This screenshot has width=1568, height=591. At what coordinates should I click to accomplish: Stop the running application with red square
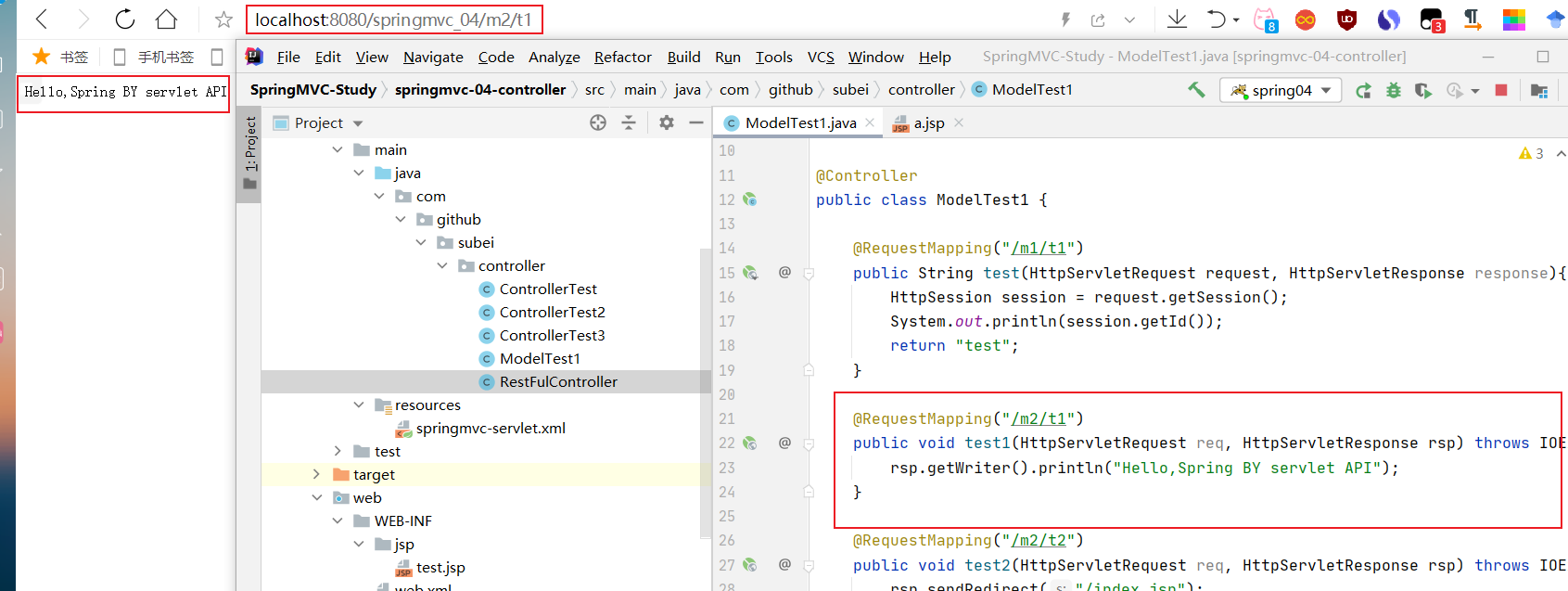pyautogui.click(x=1501, y=90)
